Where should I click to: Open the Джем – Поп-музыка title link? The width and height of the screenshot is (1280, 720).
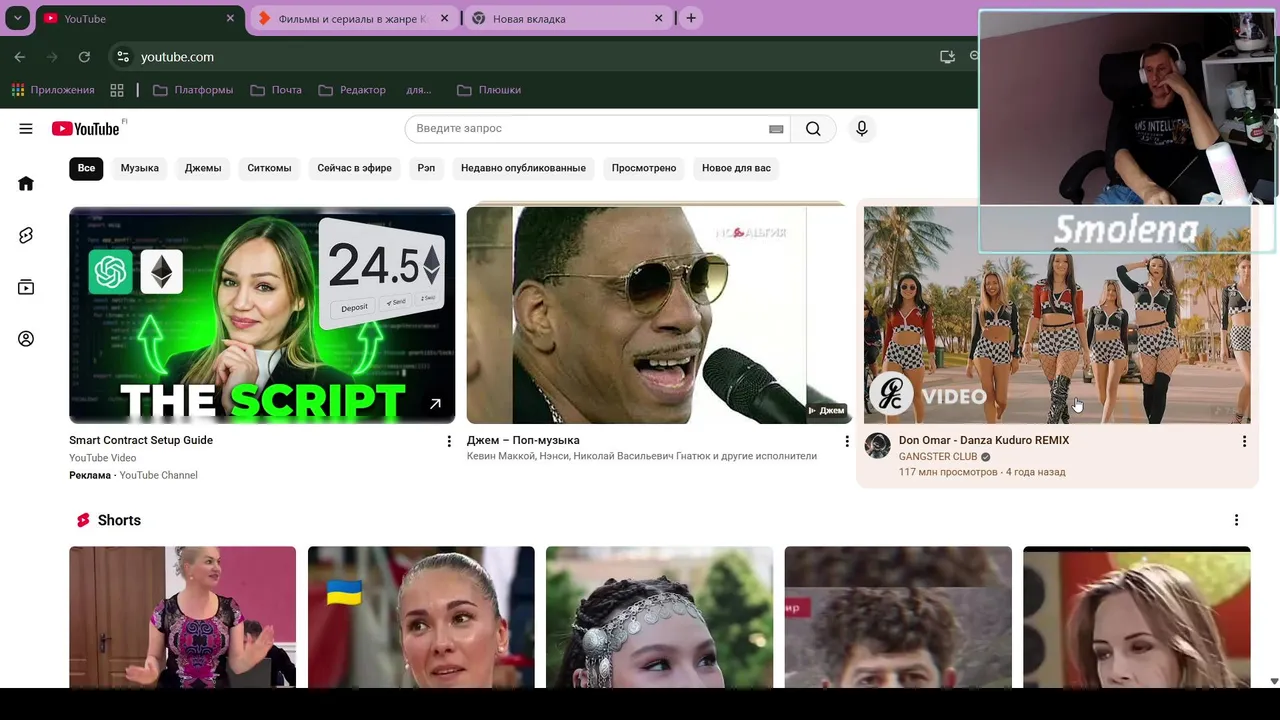click(x=523, y=440)
